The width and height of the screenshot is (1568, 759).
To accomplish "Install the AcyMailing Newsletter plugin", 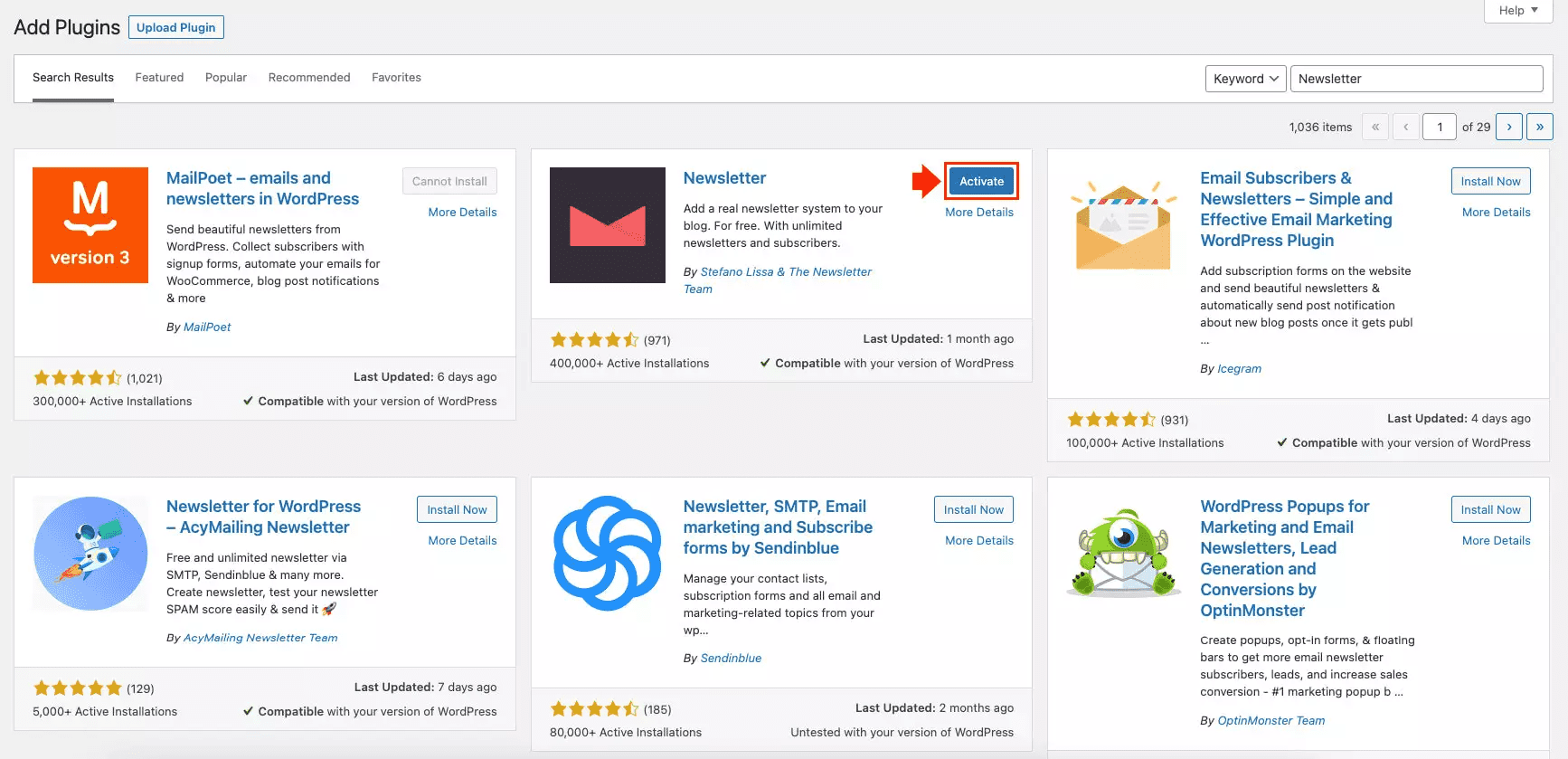I will tap(457, 509).
